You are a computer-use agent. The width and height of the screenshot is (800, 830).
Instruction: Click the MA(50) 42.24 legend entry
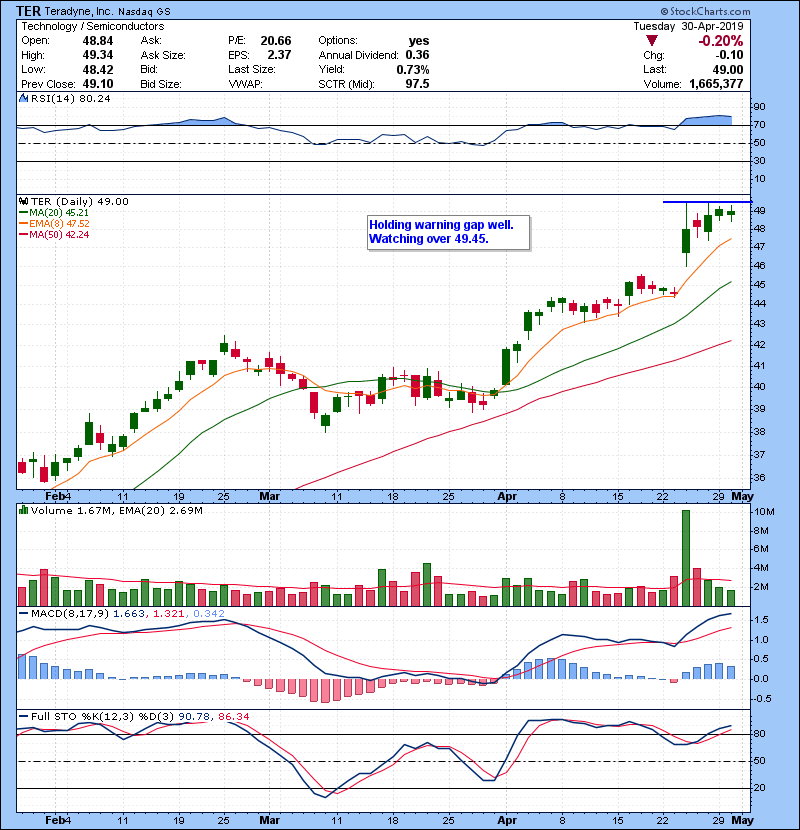tap(55, 234)
